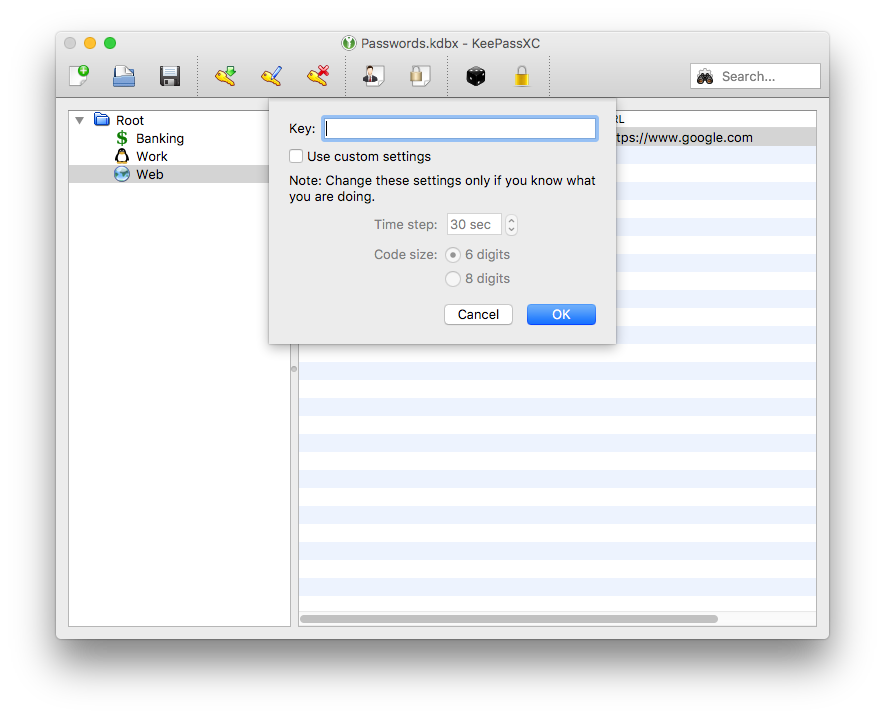The width and height of the screenshot is (885, 719).
Task: Select the Work group label
Action: 152,156
